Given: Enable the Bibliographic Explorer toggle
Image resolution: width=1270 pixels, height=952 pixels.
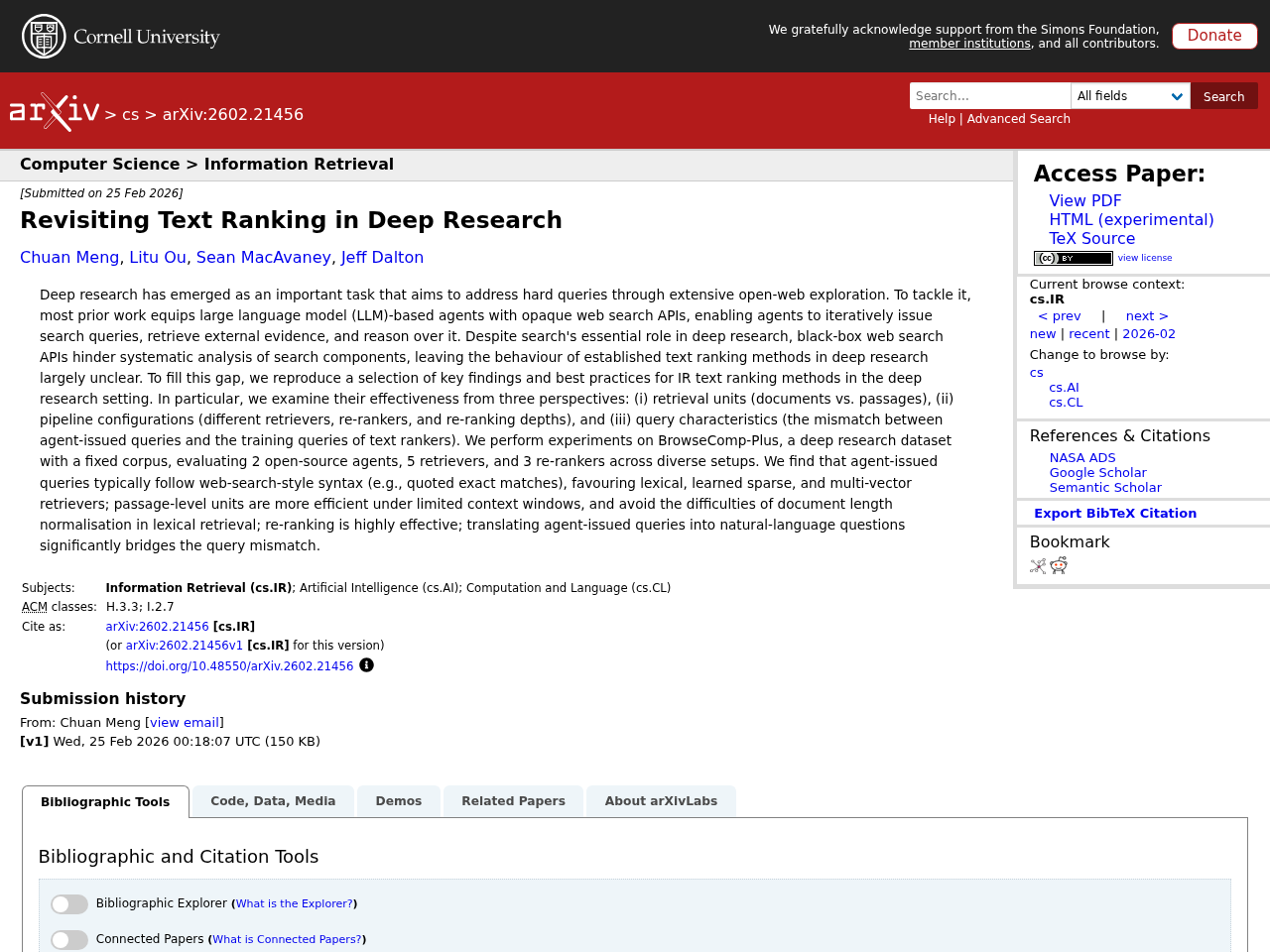Looking at the screenshot, I should pyautogui.click(x=67, y=903).
